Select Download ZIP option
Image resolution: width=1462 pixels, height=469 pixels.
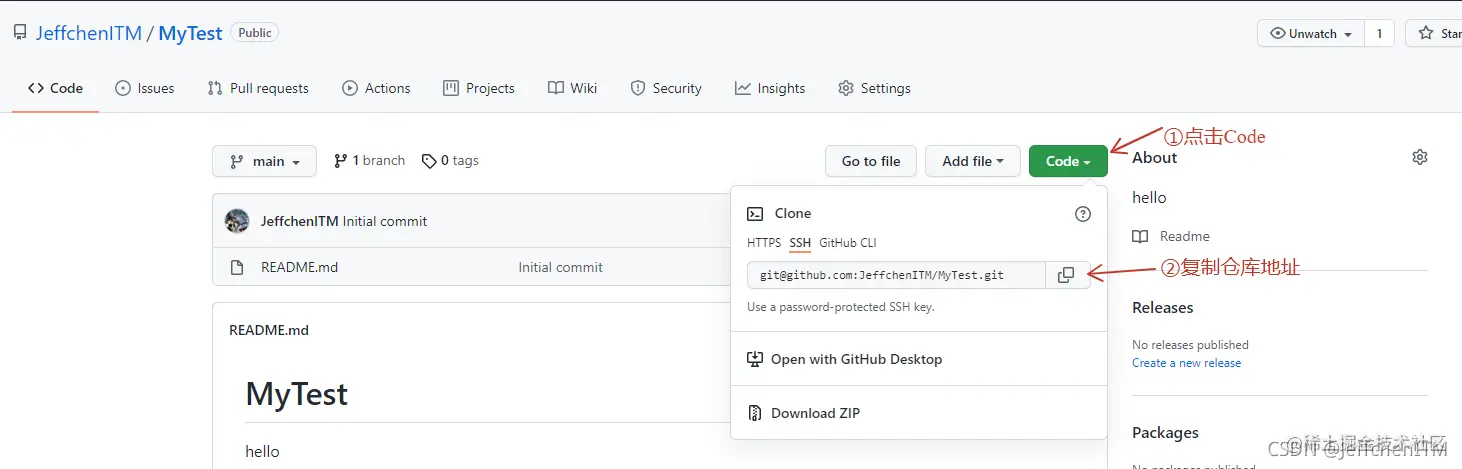(x=815, y=413)
